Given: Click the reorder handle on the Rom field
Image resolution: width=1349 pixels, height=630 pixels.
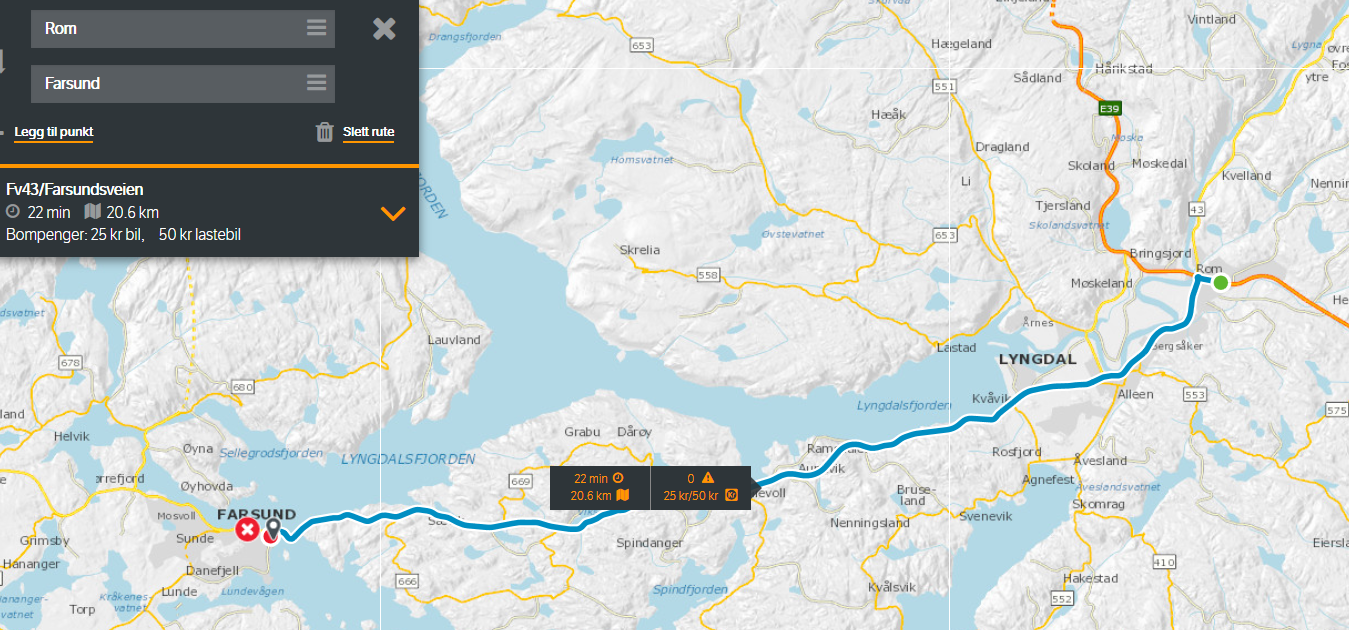Looking at the screenshot, I should click(x=316, y=28).
